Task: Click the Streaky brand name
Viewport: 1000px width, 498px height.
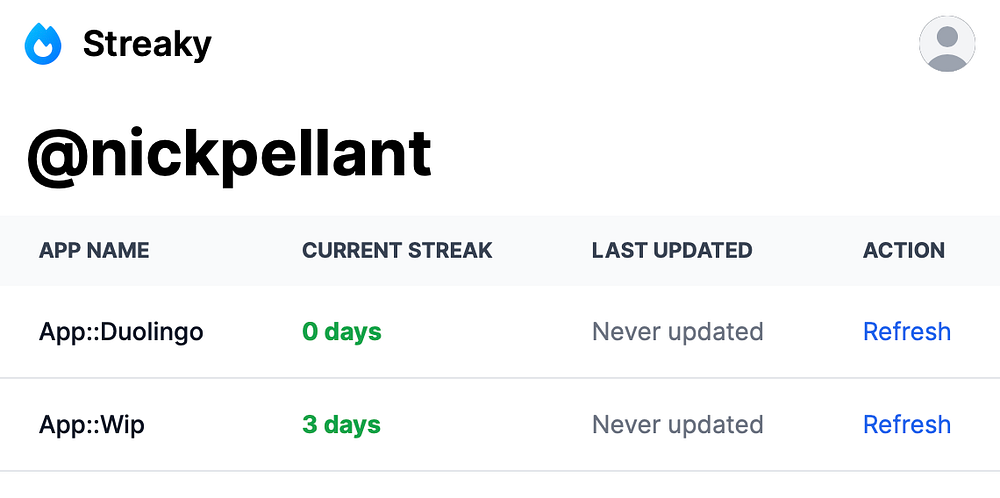Action: [147, 44]
